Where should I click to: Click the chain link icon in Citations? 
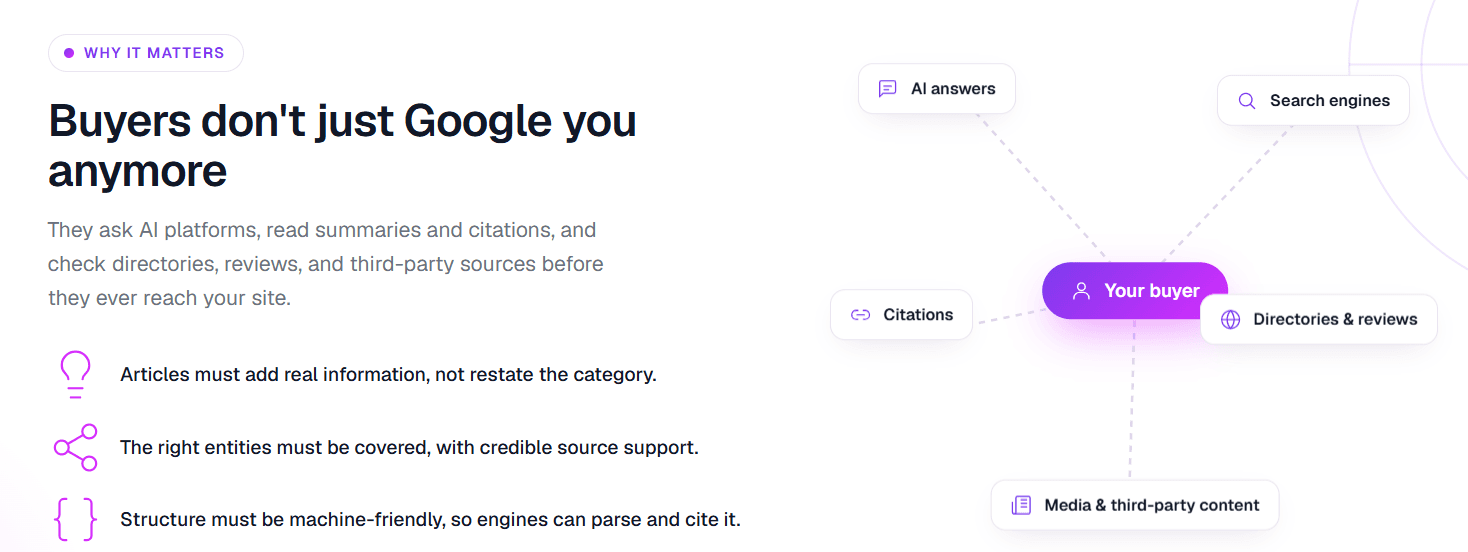point(860,315)
